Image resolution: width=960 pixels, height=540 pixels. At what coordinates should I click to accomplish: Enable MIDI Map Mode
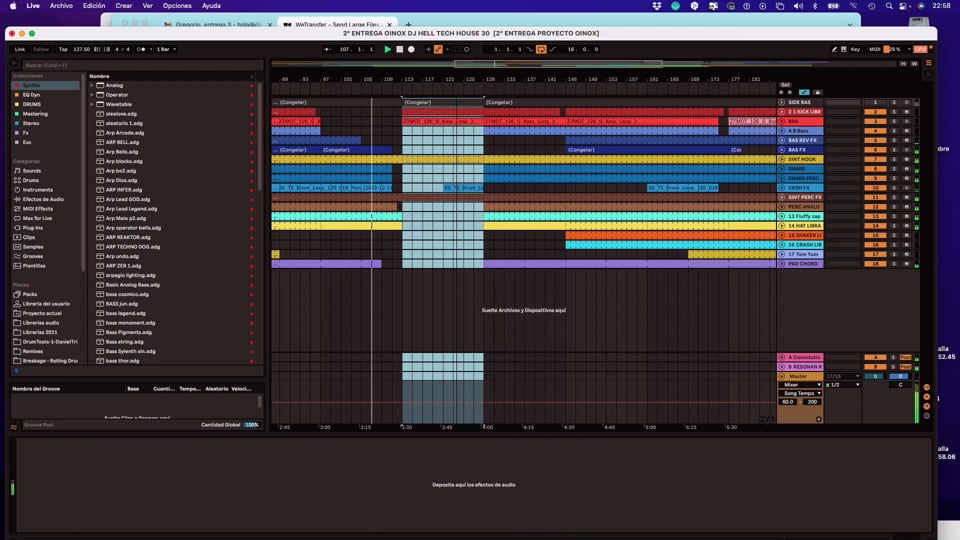875,49
